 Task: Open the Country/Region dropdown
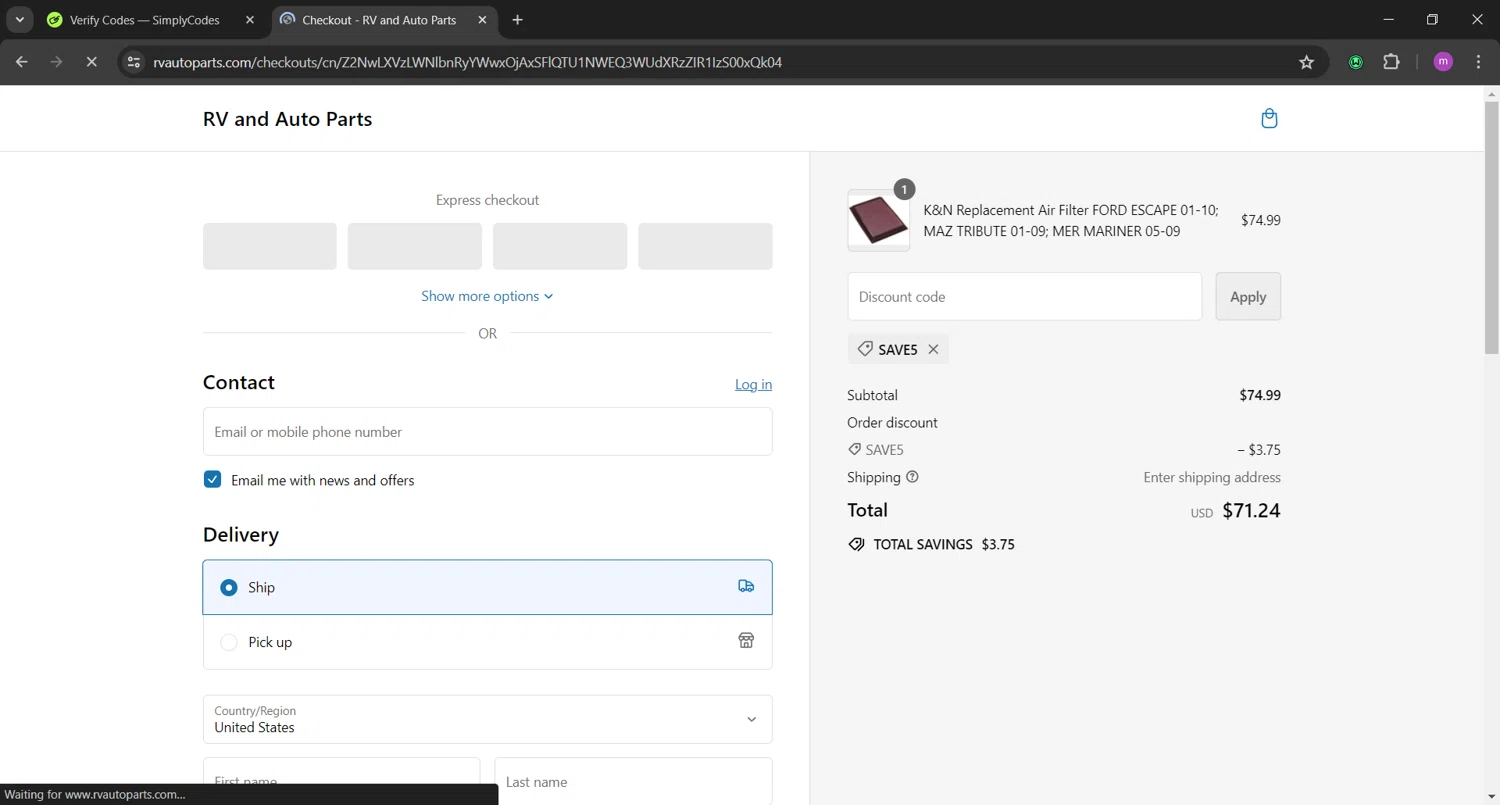(487, 719)
